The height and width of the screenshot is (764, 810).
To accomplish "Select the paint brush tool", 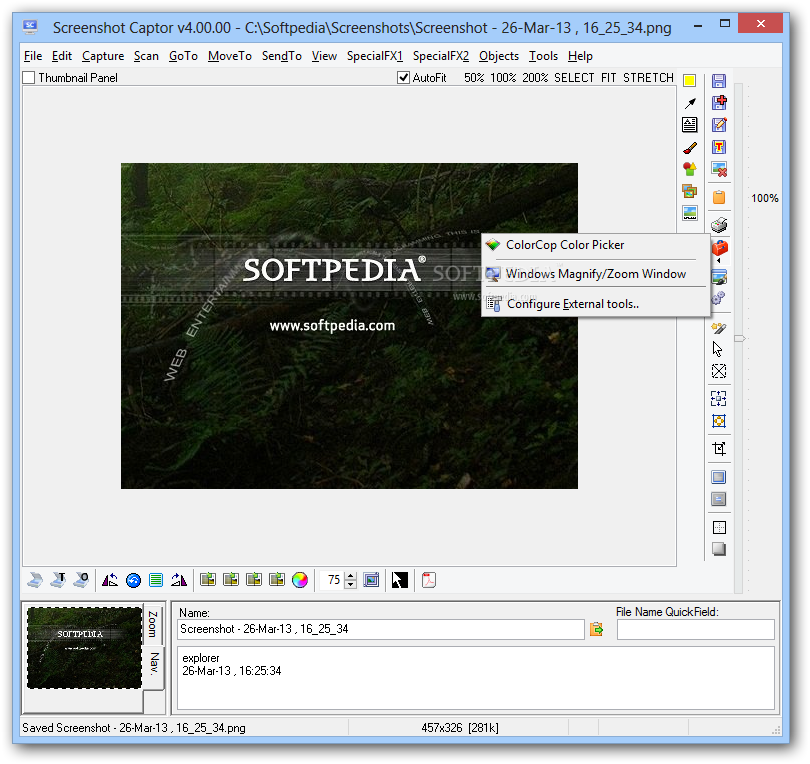I will 690,148.
